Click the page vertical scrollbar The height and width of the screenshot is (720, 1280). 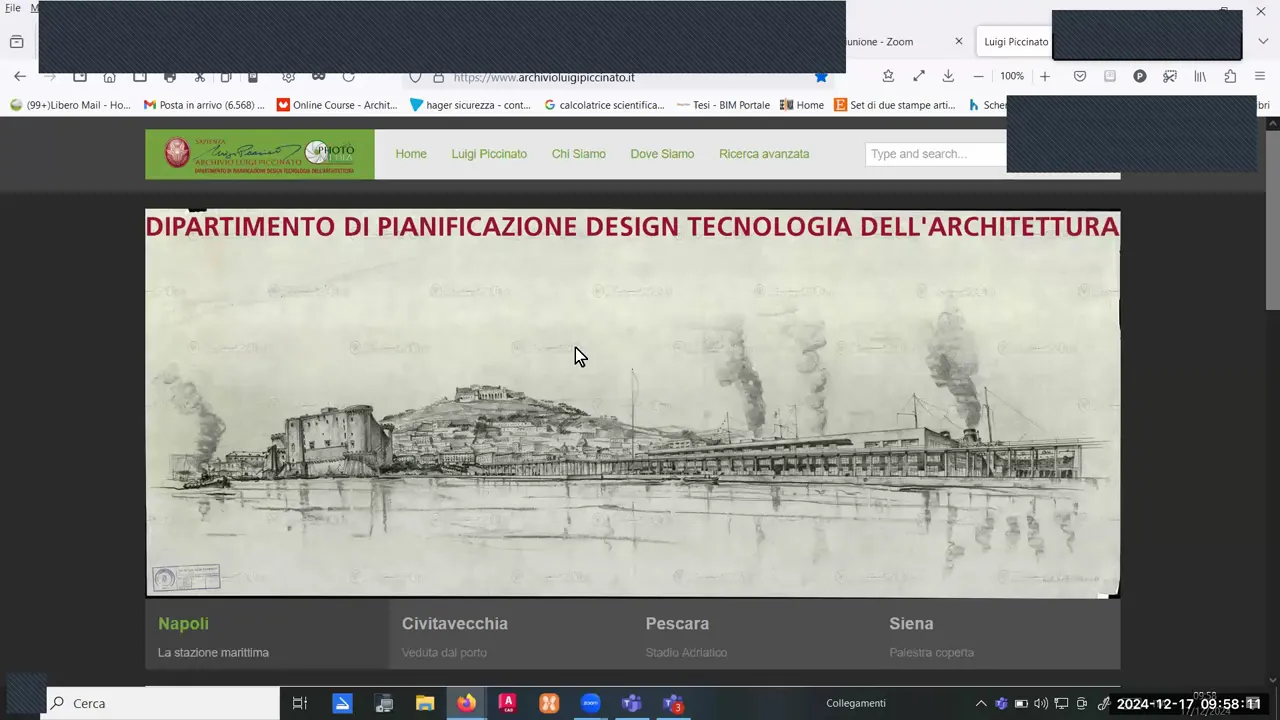coord(1272,220)
